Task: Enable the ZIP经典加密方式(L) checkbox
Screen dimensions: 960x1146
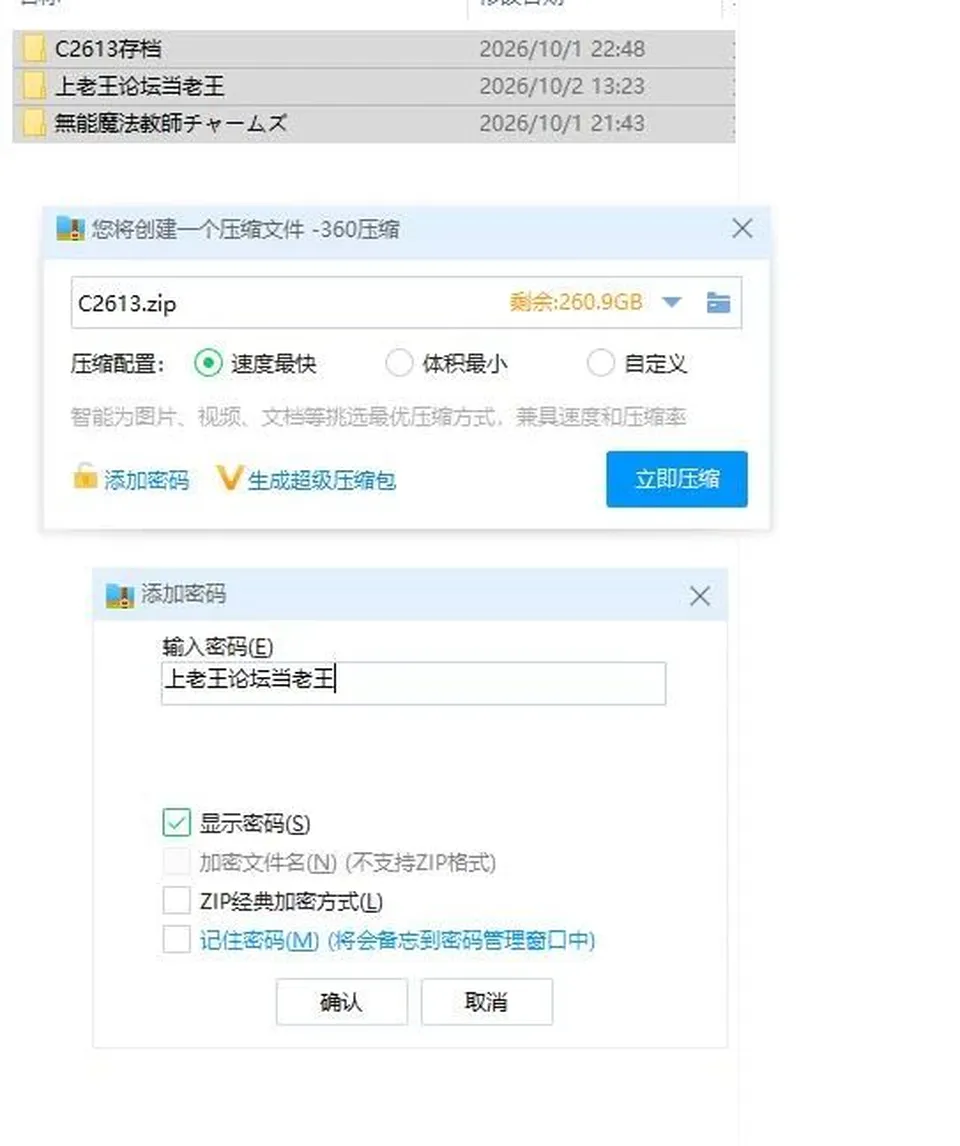Action: click(x=177, y=900)
